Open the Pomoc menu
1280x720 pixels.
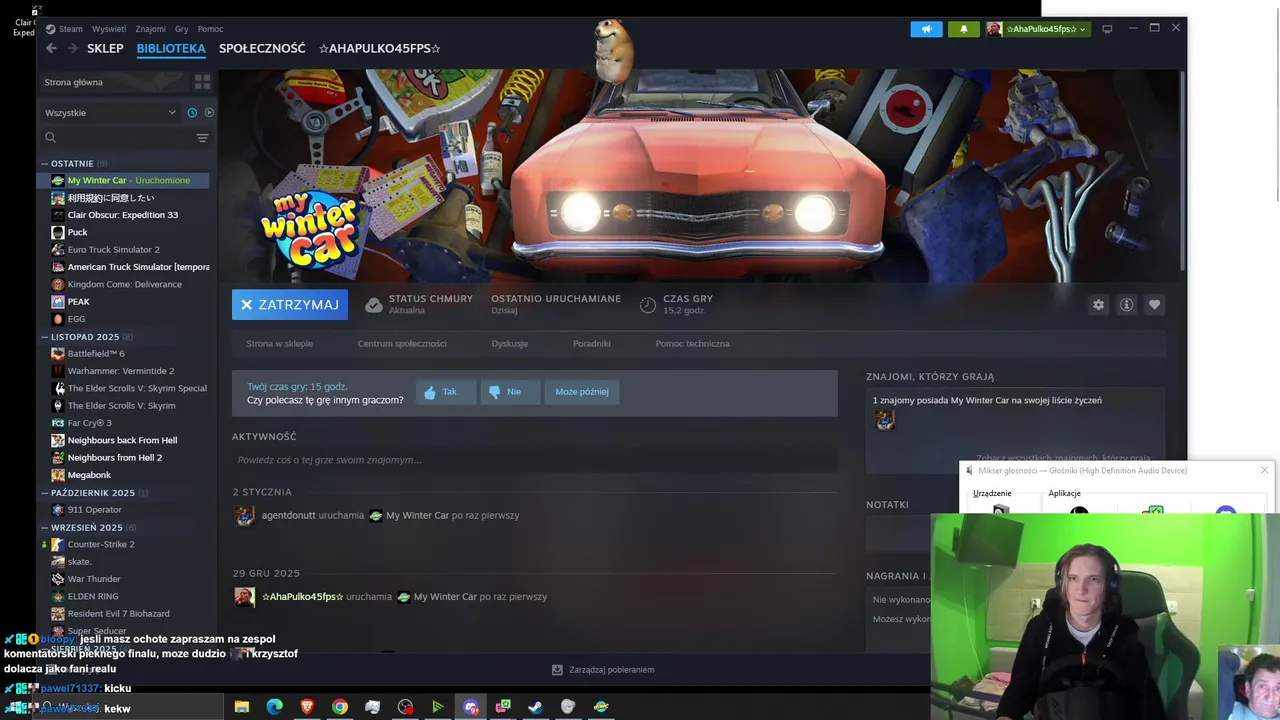(210, 29)
